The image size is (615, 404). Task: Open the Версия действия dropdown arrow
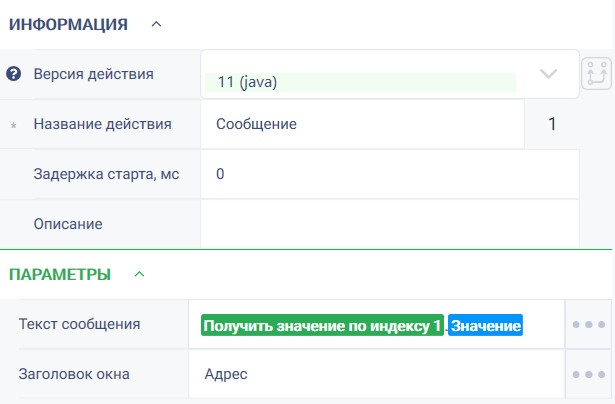point(548,74)
